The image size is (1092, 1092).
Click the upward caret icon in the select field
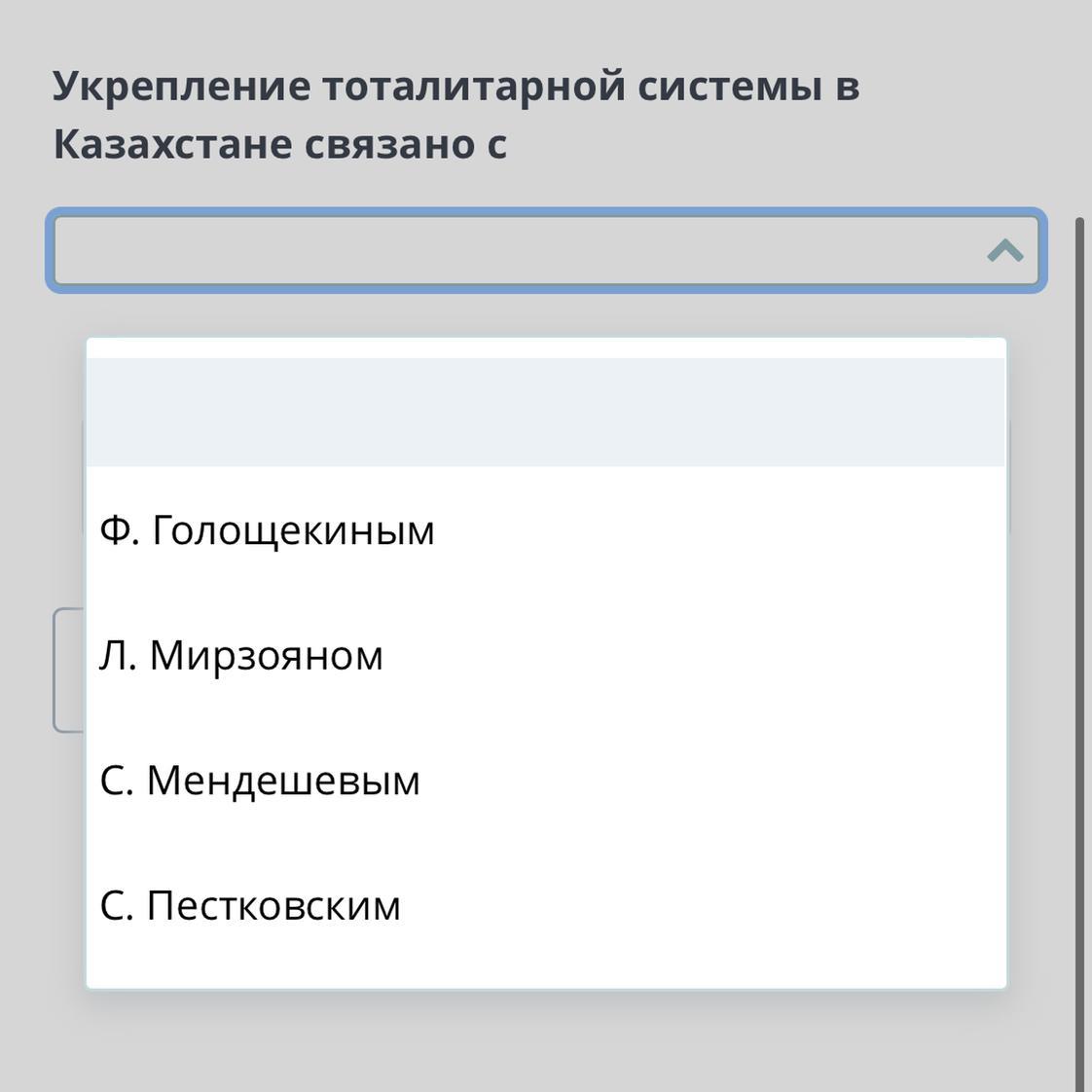point(1004,251)
